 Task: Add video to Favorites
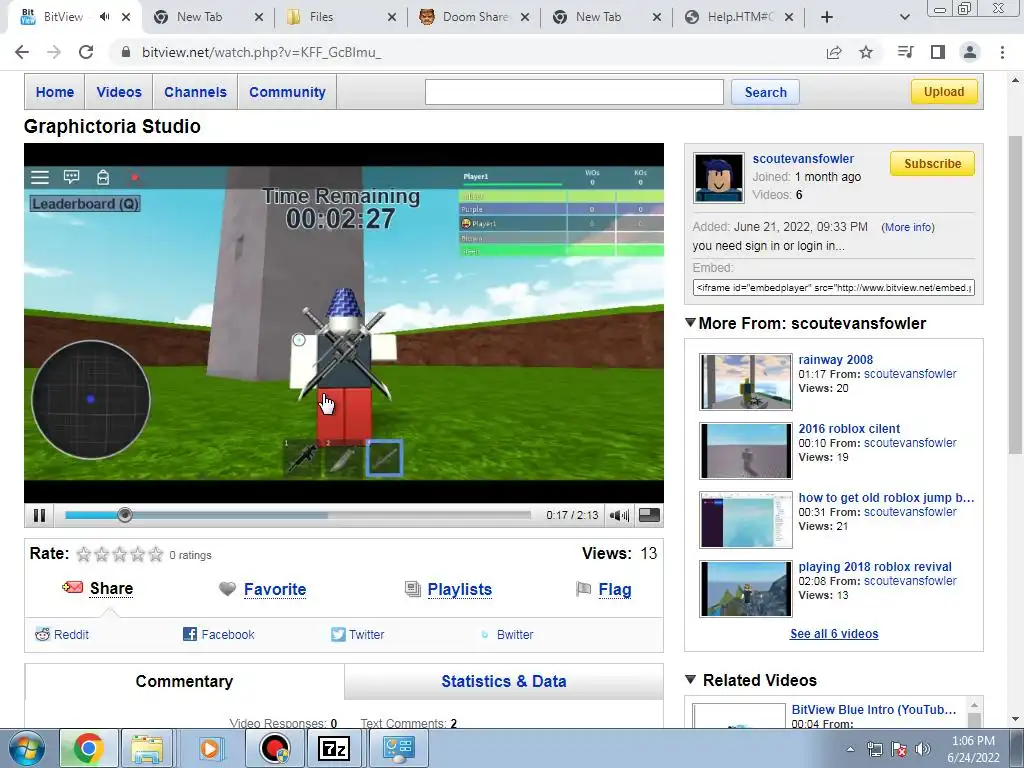tap(274, 589)
